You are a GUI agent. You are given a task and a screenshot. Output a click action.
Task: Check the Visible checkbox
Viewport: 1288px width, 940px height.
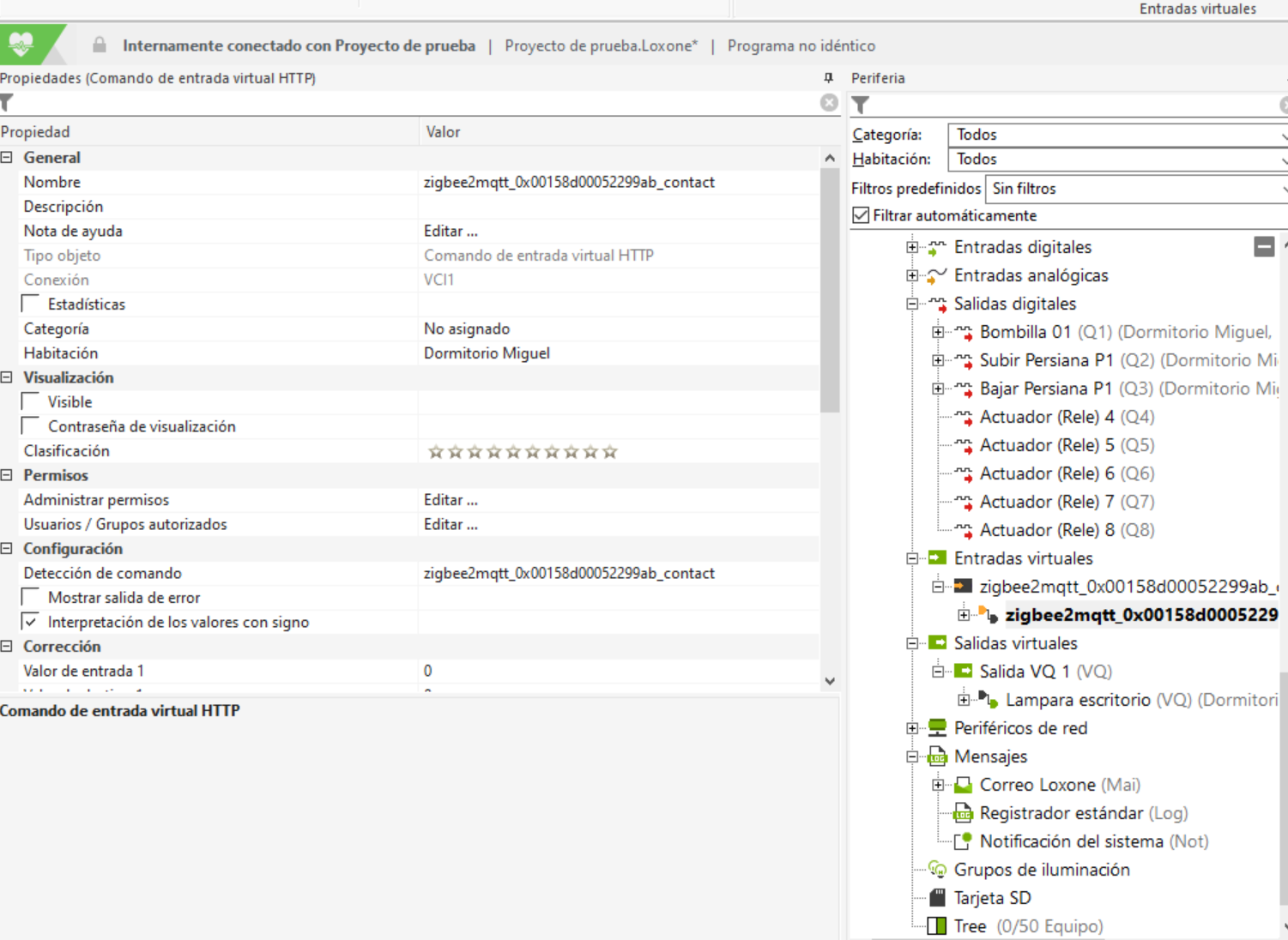[32, 402]
